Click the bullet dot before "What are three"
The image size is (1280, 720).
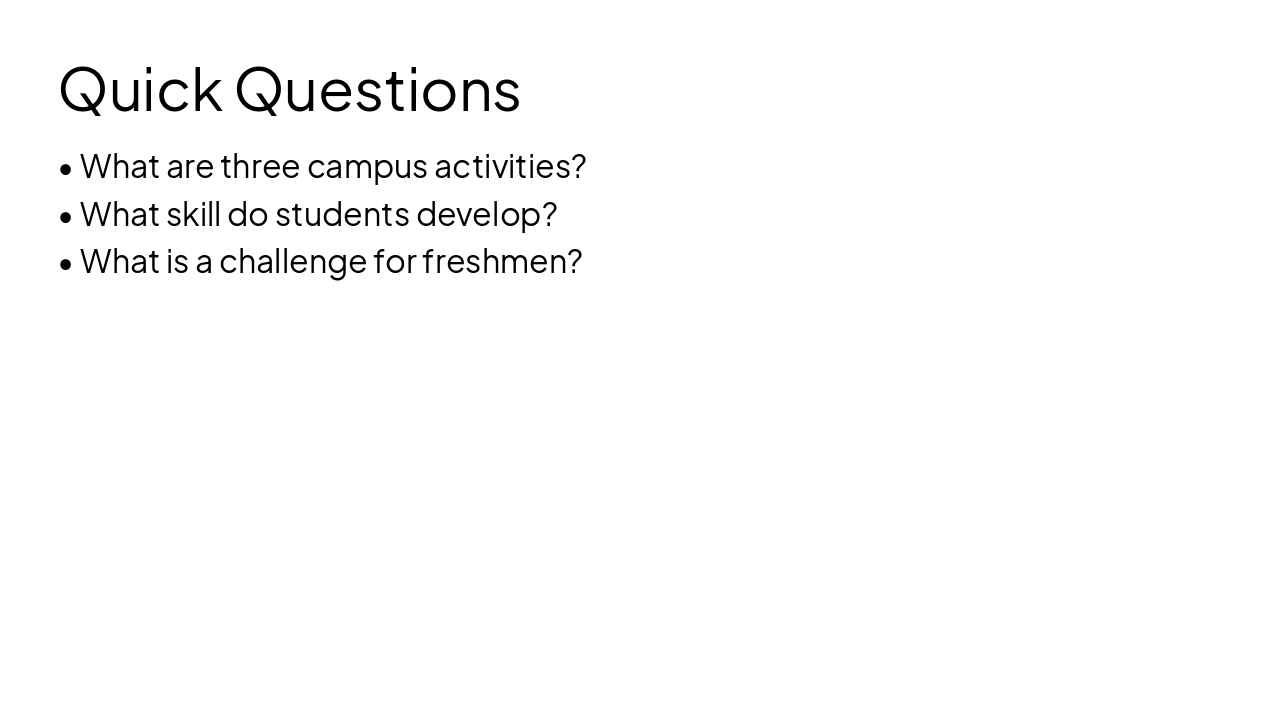(x=66, y=169)
